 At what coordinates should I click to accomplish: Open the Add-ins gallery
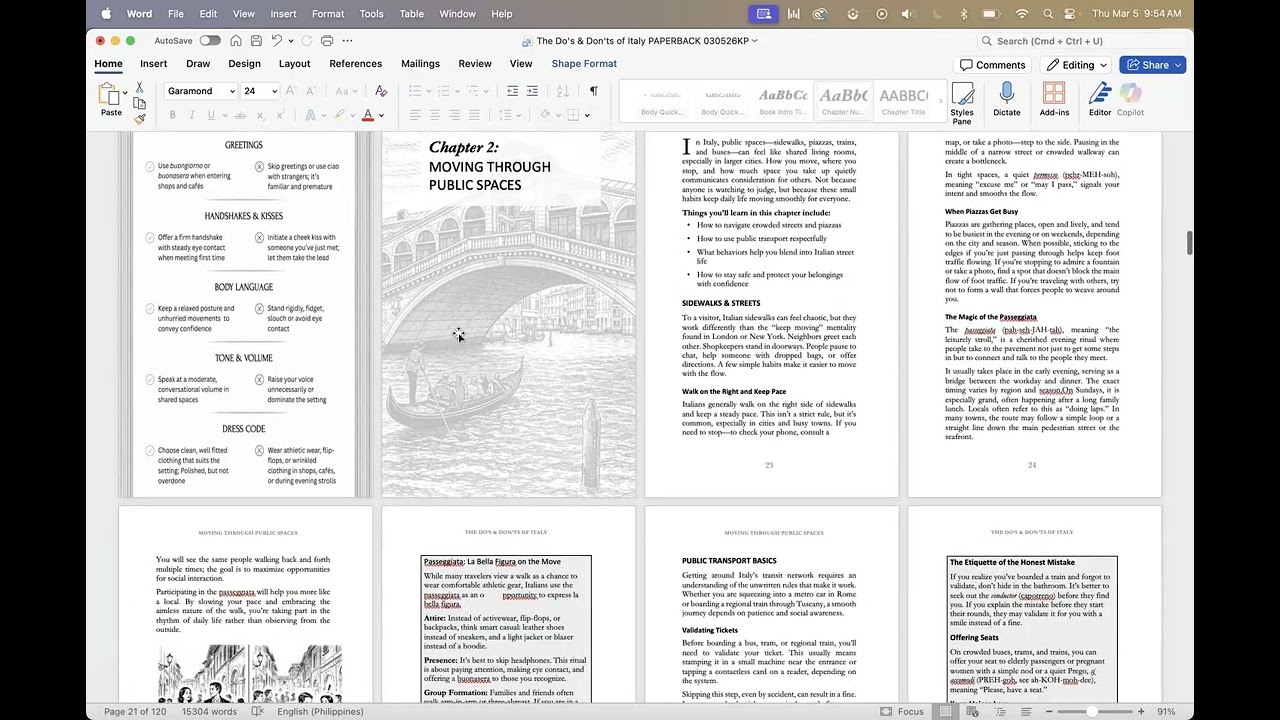pos(1054,100)
